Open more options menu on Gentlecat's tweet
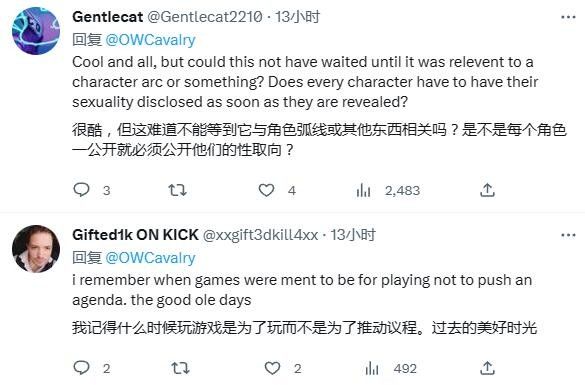Image resolution: width=585 pixels, height=385 pixels. 568,17
